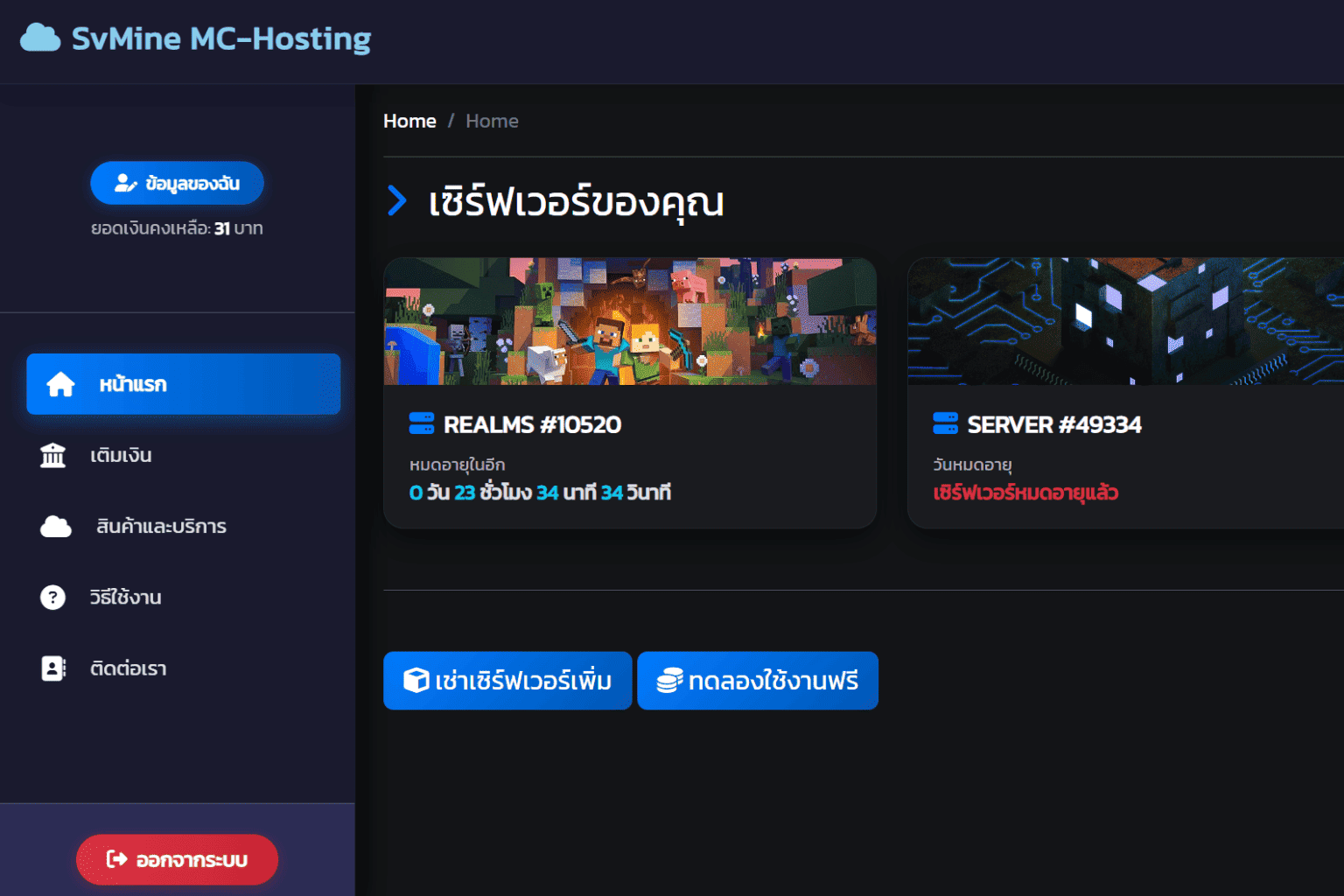Click the server icon on SERVER #49334 card
Image resolution: width=1344 pixels, height=896 pixels.
944,423
